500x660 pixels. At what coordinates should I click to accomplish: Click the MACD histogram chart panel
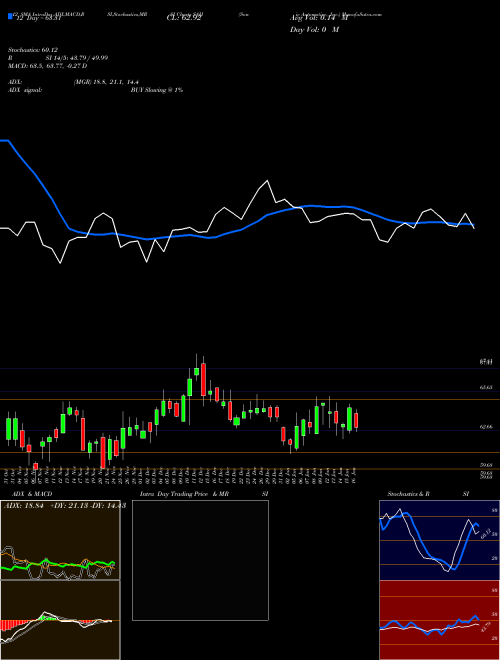click(60, 620)
